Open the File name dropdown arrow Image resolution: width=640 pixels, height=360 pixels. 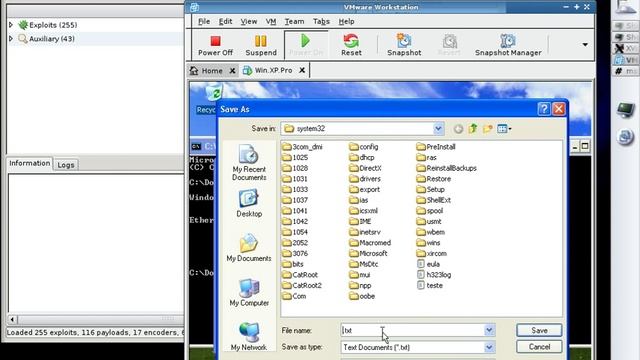pos(489,330)
